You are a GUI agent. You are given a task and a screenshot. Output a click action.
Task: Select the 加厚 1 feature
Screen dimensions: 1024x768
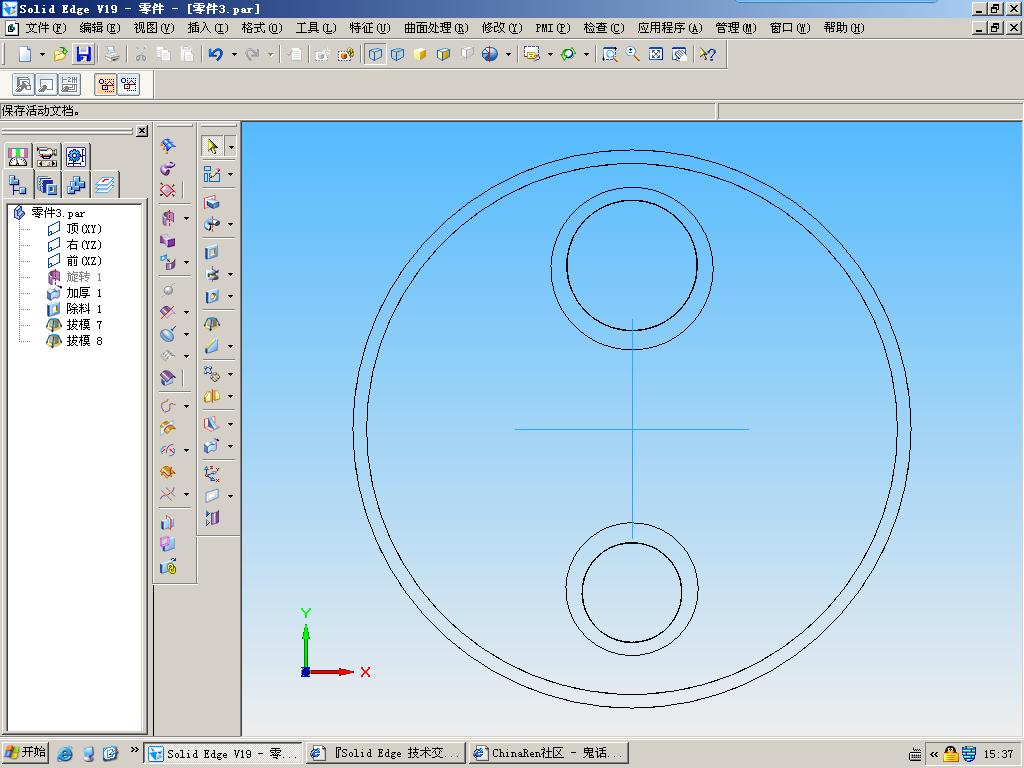[x=84, y=293]
